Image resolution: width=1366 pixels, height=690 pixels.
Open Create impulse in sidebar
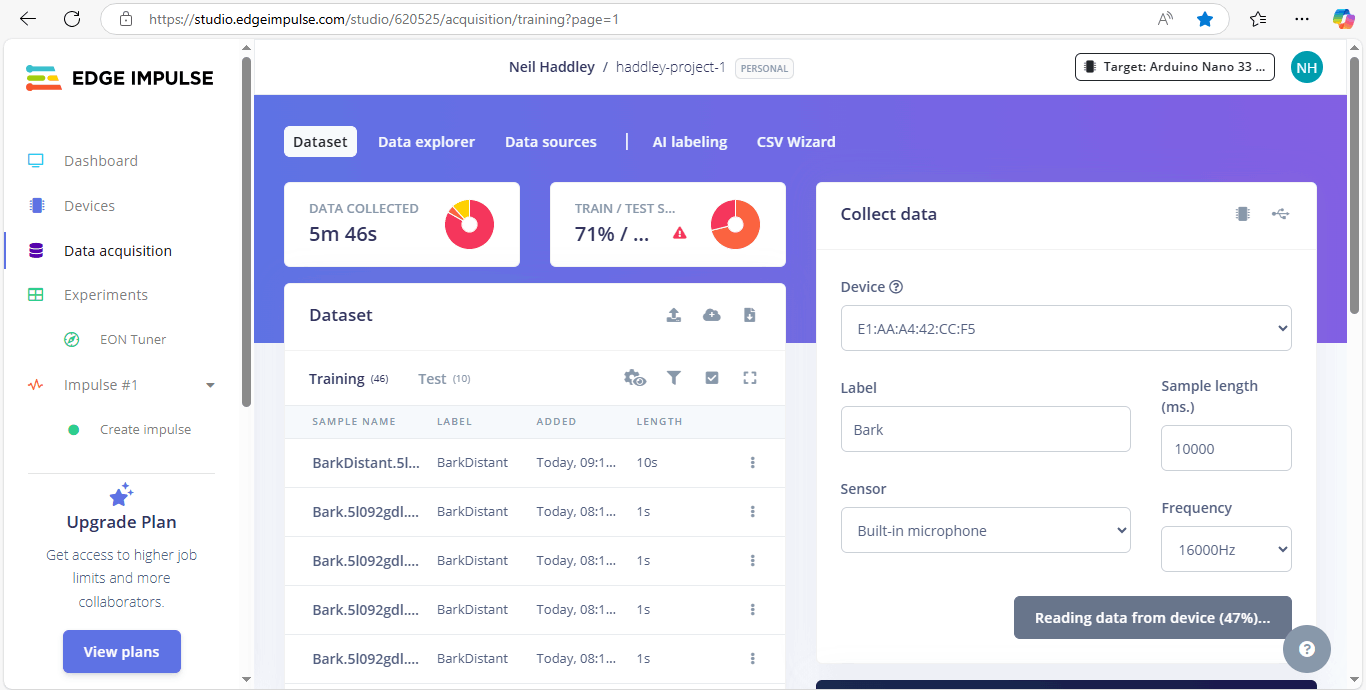145,430
